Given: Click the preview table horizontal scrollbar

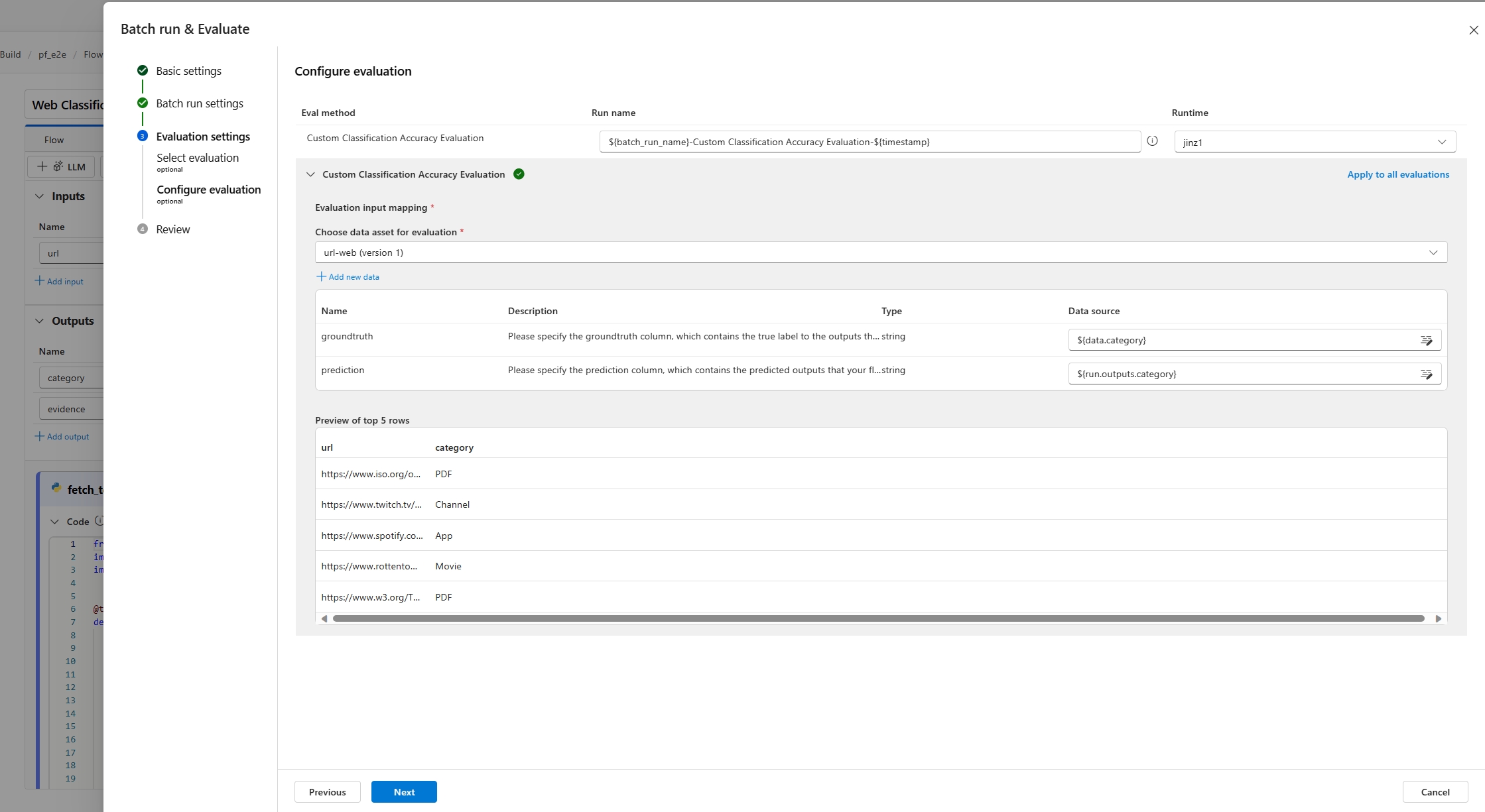Looking at the screenshot, I should [878, 618].
